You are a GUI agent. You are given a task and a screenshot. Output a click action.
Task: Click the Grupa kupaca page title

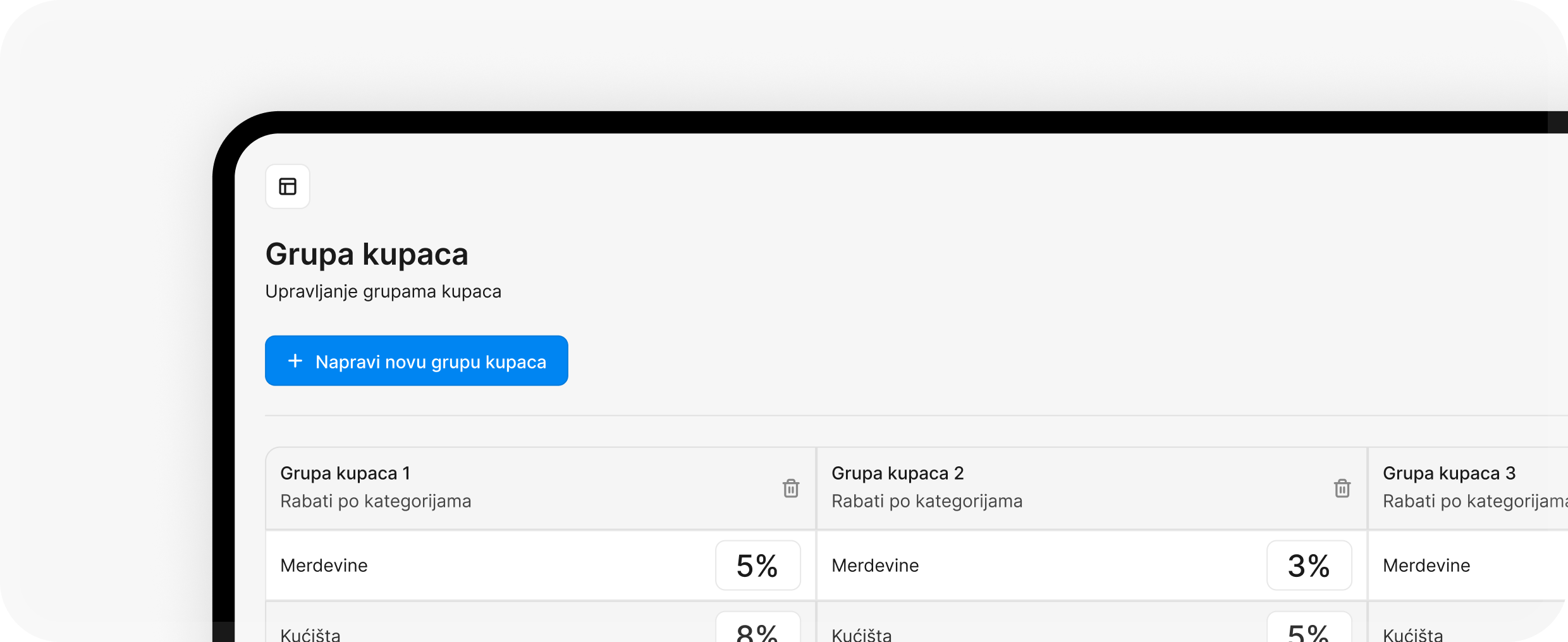tap(367, 255)
